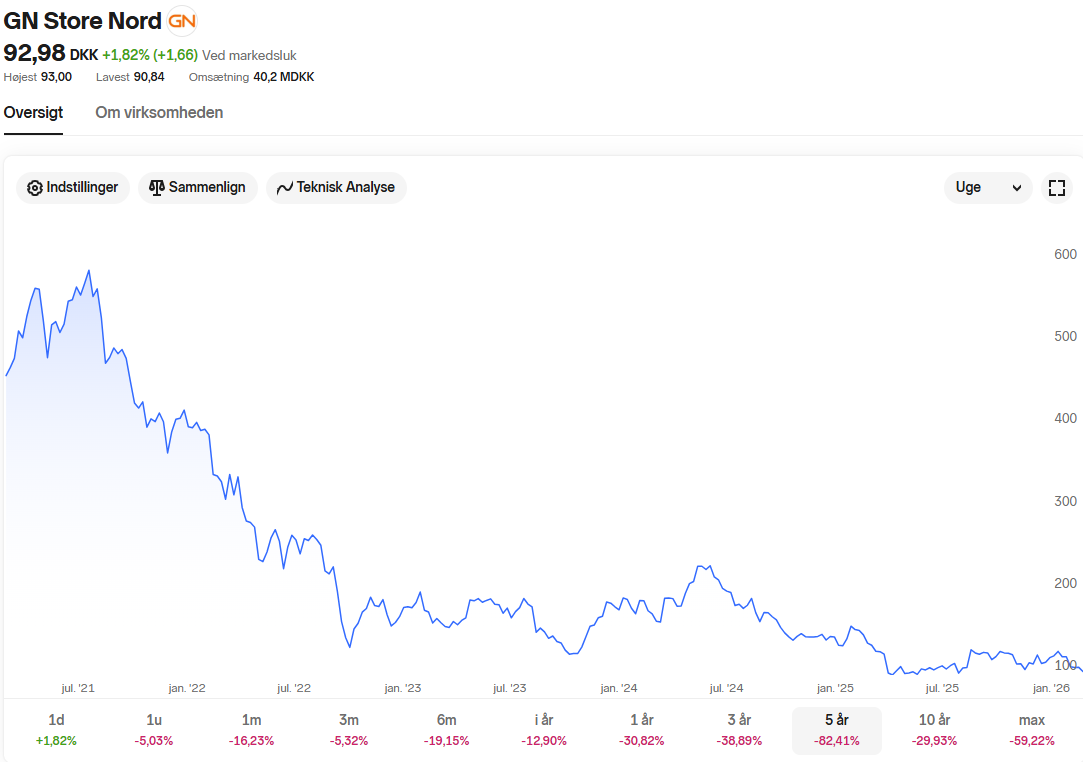Click the 300 y-axis label

click(1065, 502)
